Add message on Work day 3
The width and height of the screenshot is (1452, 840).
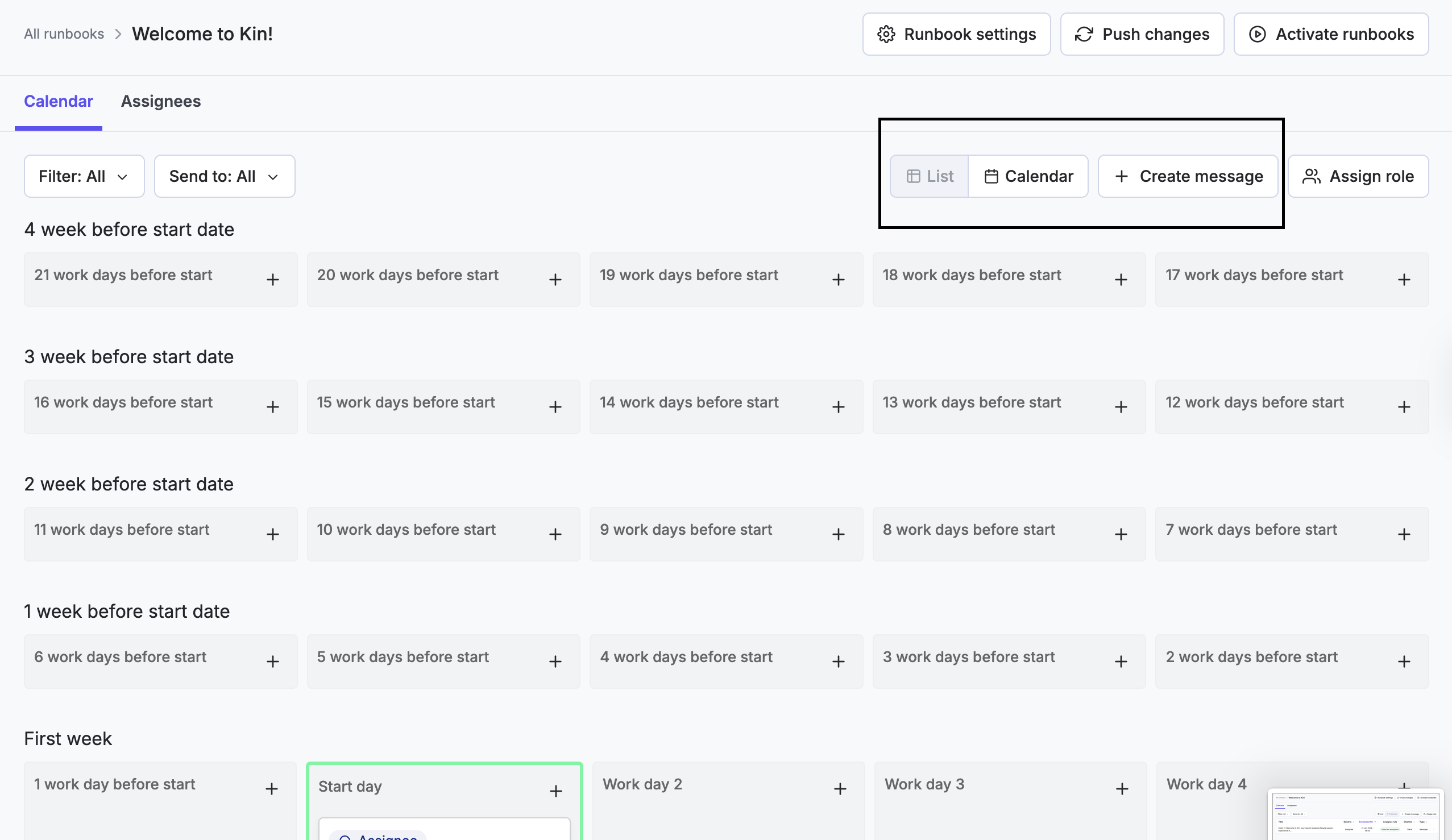(1122, 789)
